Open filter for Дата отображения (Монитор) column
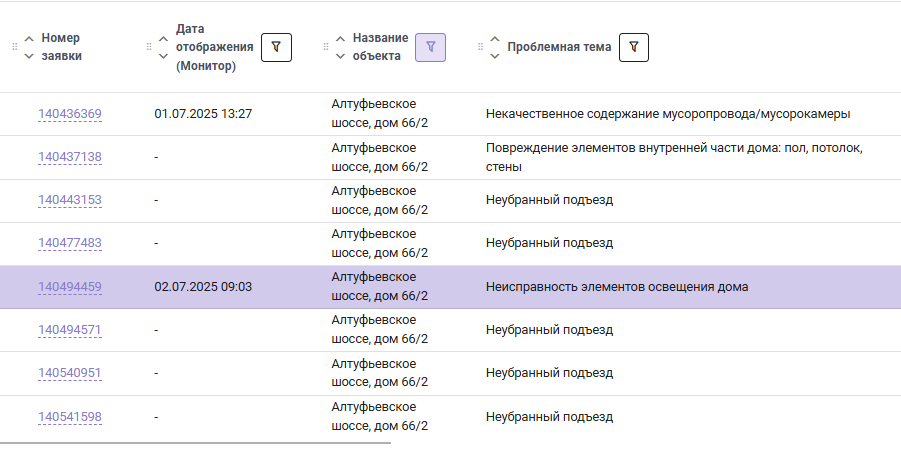 (x=276, y=47)
